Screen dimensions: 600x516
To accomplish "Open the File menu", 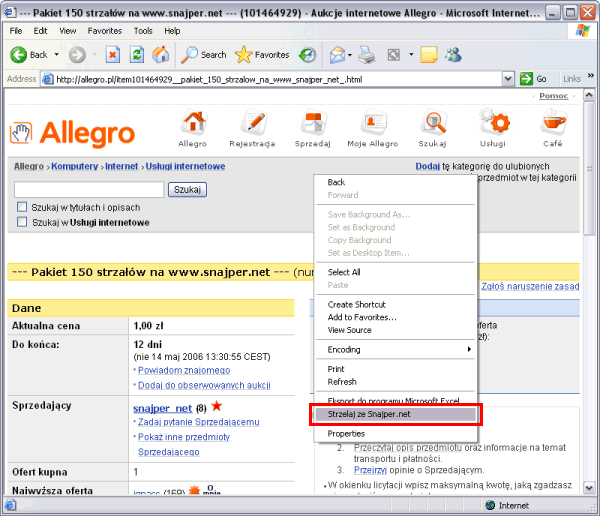I will (x=16, y=31).
